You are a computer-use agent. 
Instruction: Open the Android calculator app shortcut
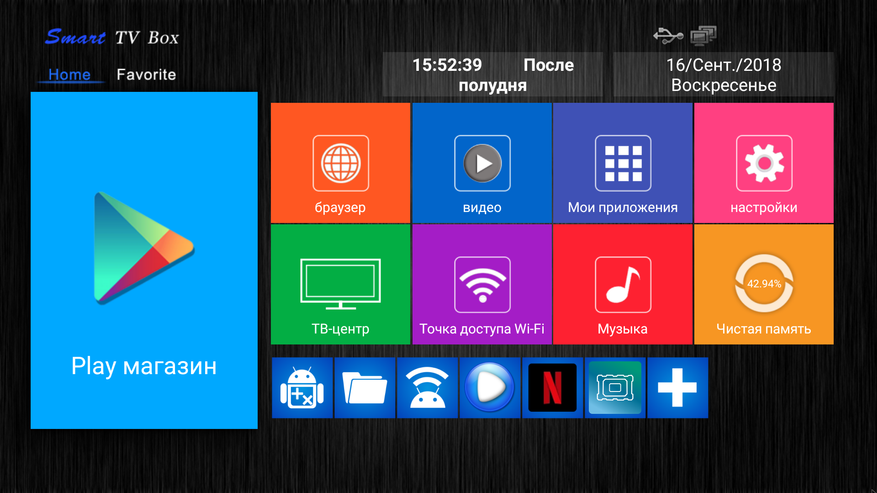(x=302, y=388)
